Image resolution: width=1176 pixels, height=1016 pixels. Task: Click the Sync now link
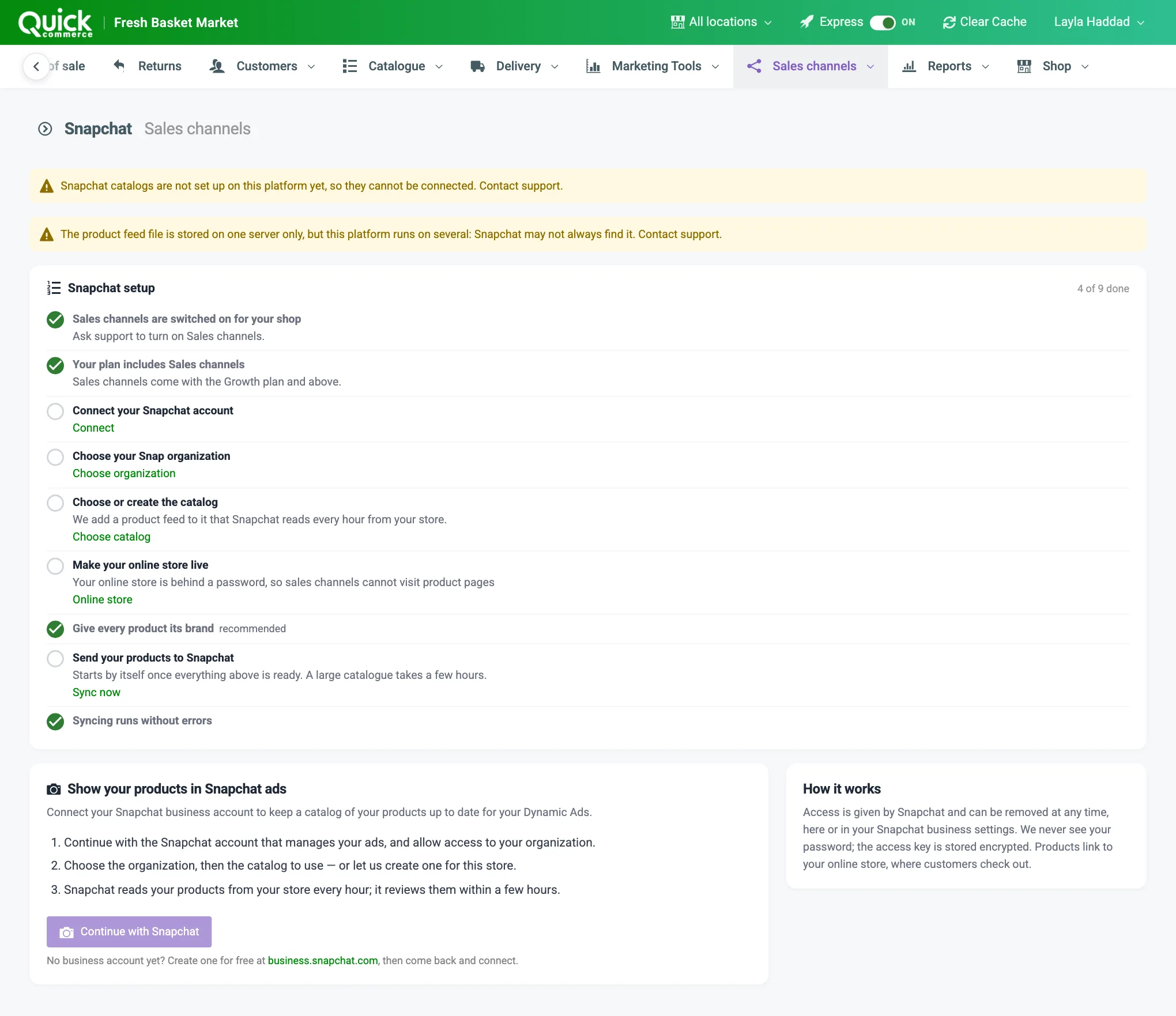96,693
